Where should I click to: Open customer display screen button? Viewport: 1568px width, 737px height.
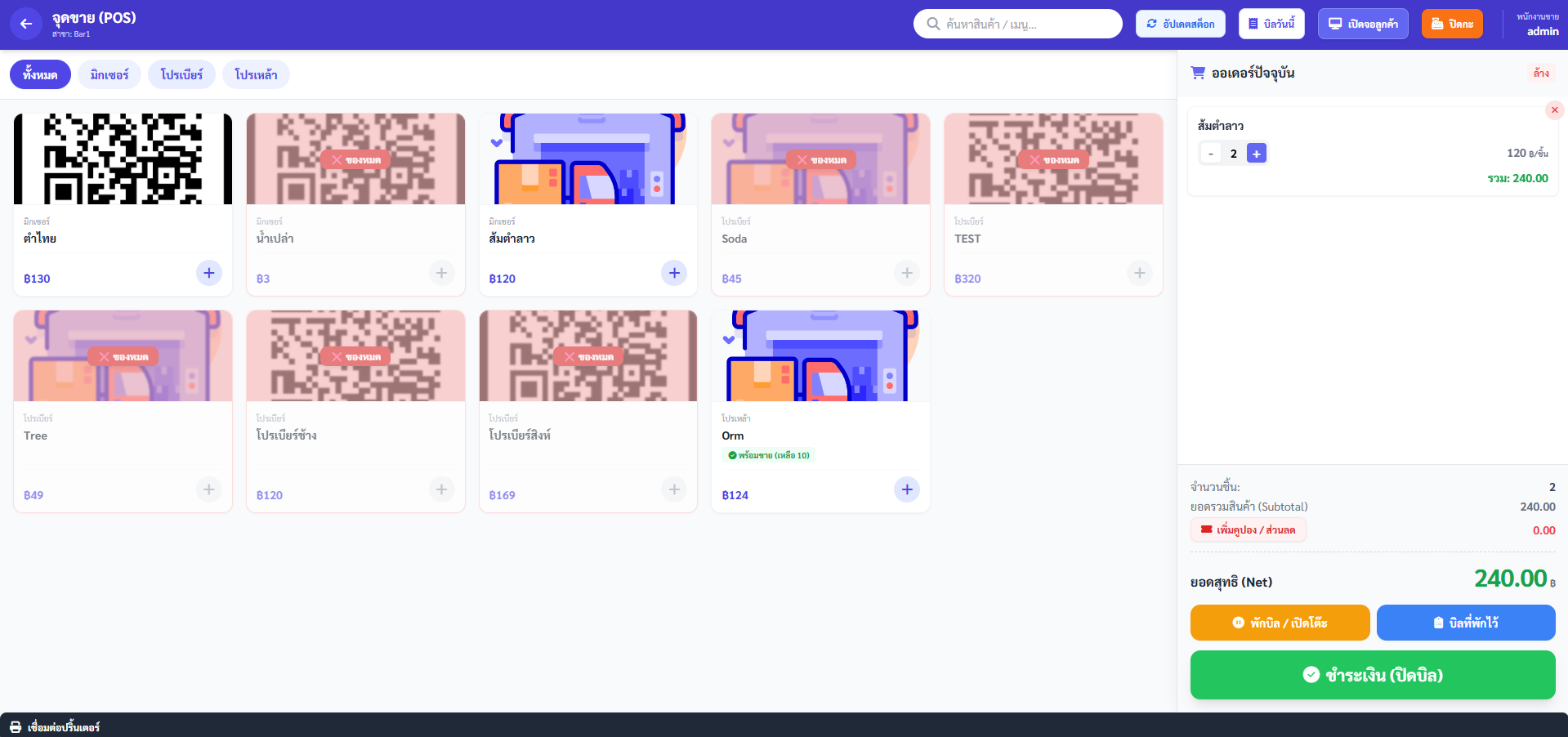[1363, 24]
